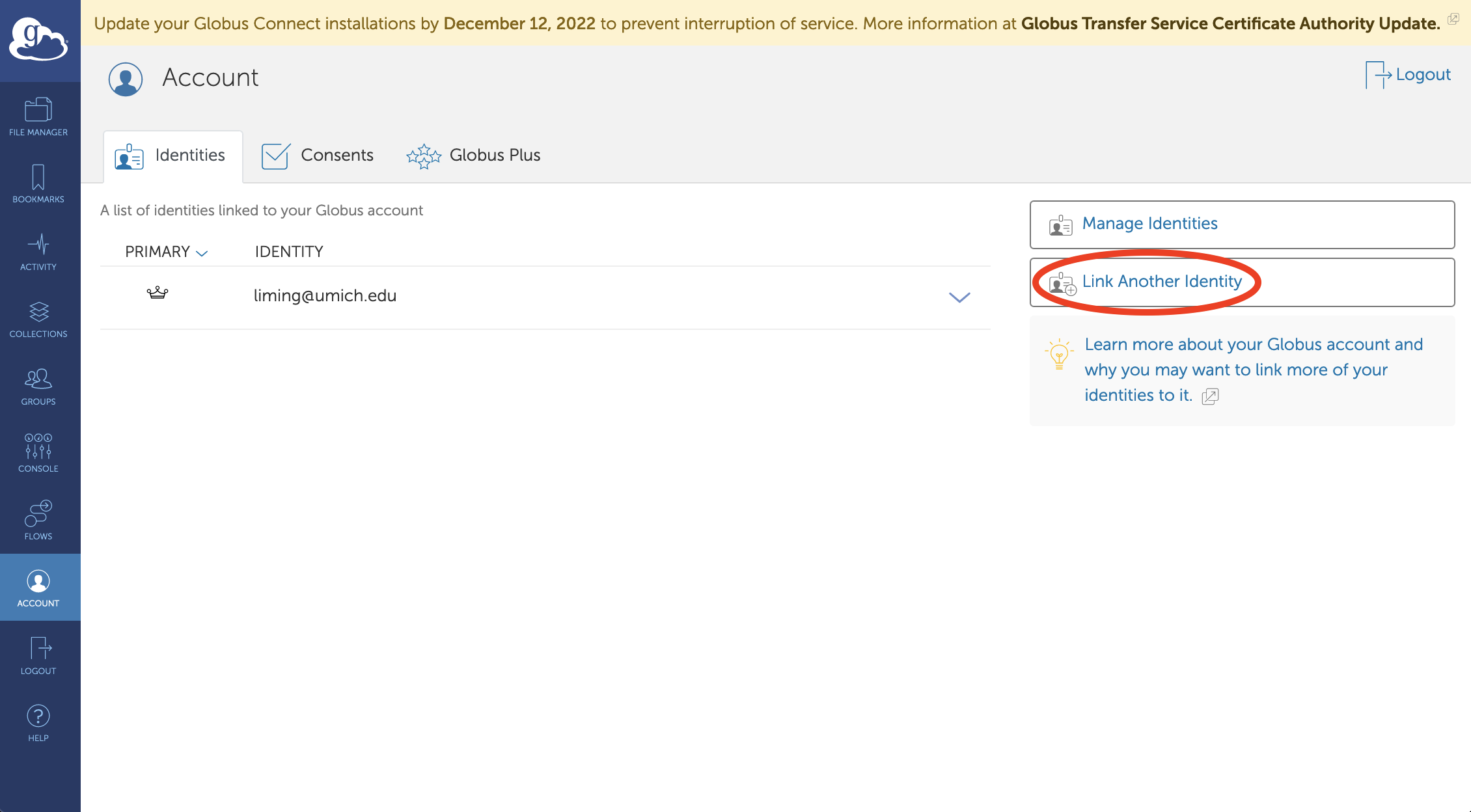Select the Account sidebar item
1471x812 pixels.
[x=38, y=588]
